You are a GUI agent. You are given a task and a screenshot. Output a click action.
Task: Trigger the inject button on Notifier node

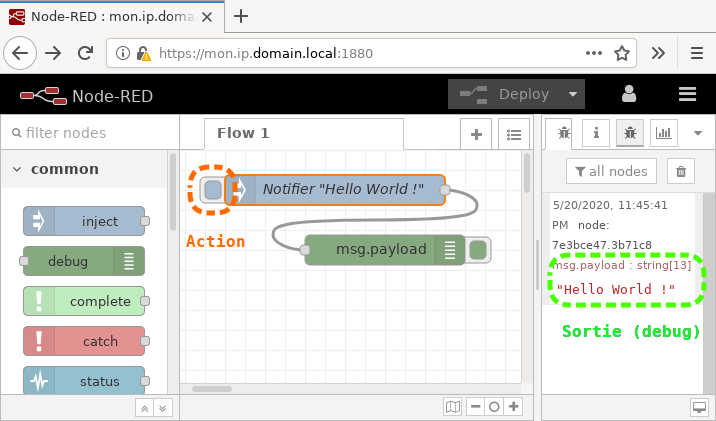pos(213,190)
